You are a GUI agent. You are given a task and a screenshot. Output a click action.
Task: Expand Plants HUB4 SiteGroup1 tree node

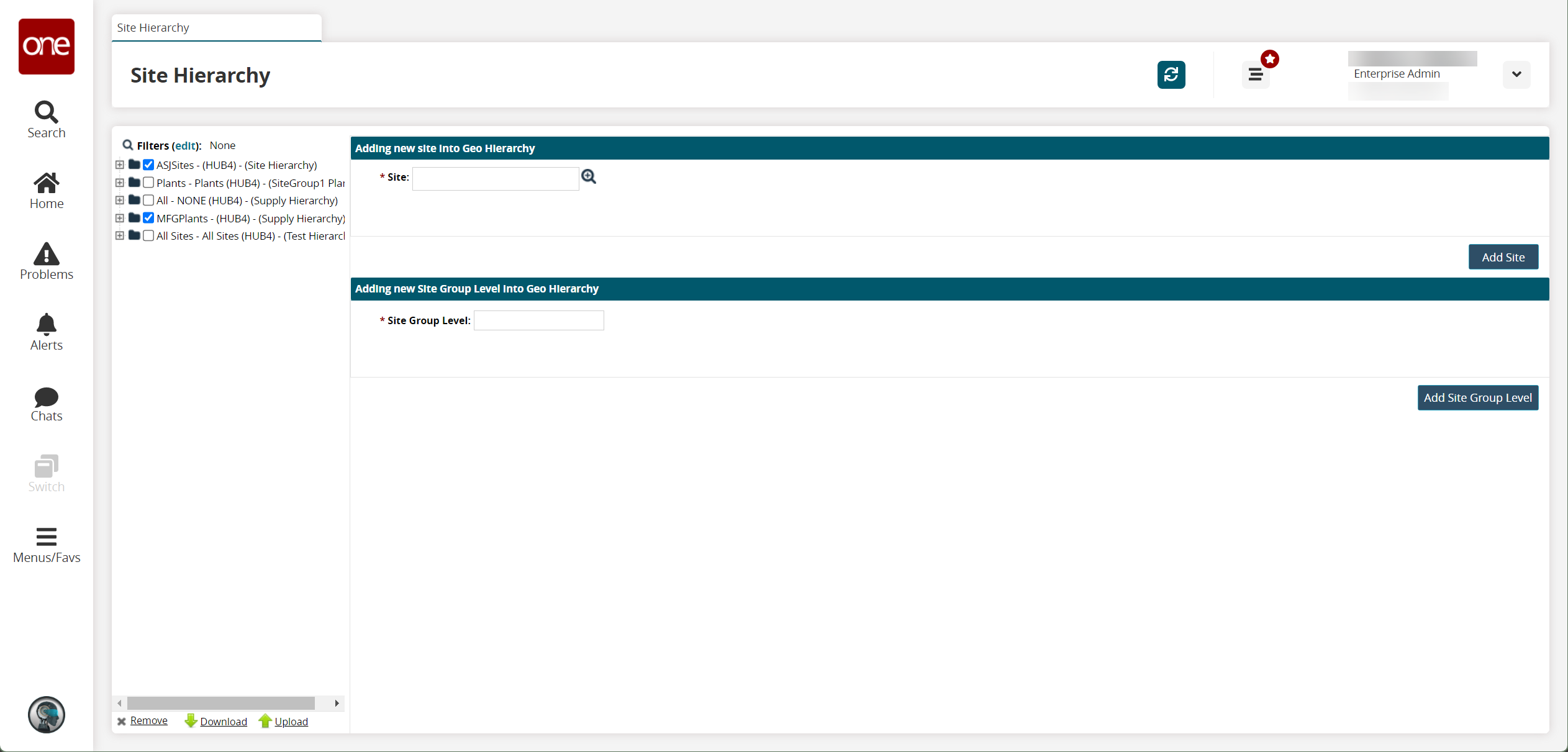119,182
